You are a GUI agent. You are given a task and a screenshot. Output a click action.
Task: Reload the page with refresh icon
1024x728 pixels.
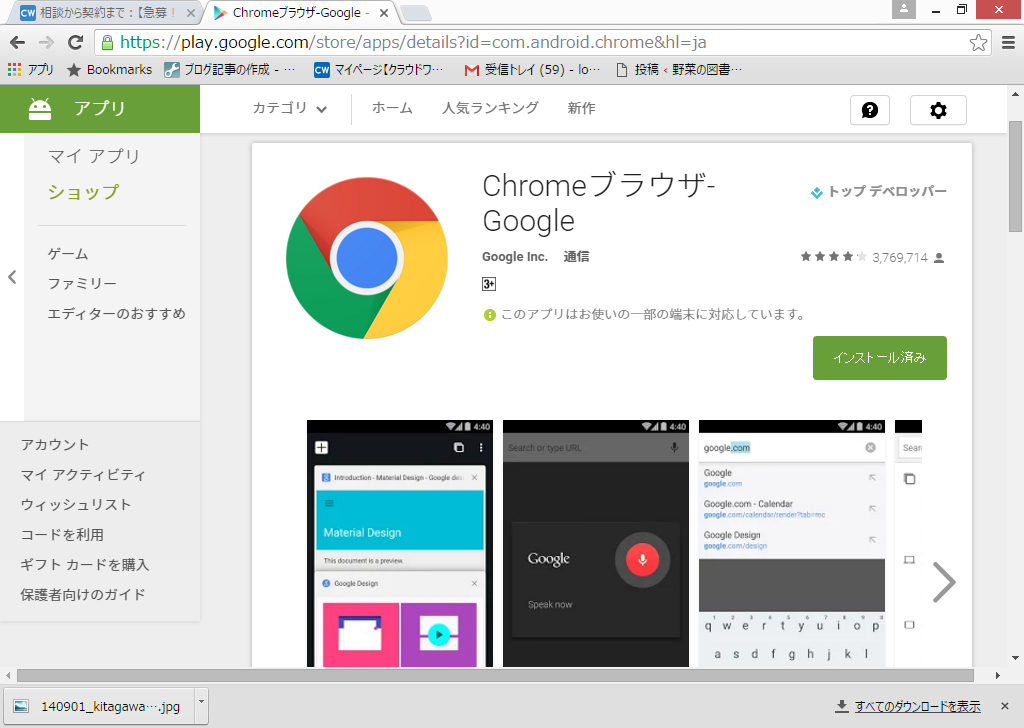pos(75,42)
